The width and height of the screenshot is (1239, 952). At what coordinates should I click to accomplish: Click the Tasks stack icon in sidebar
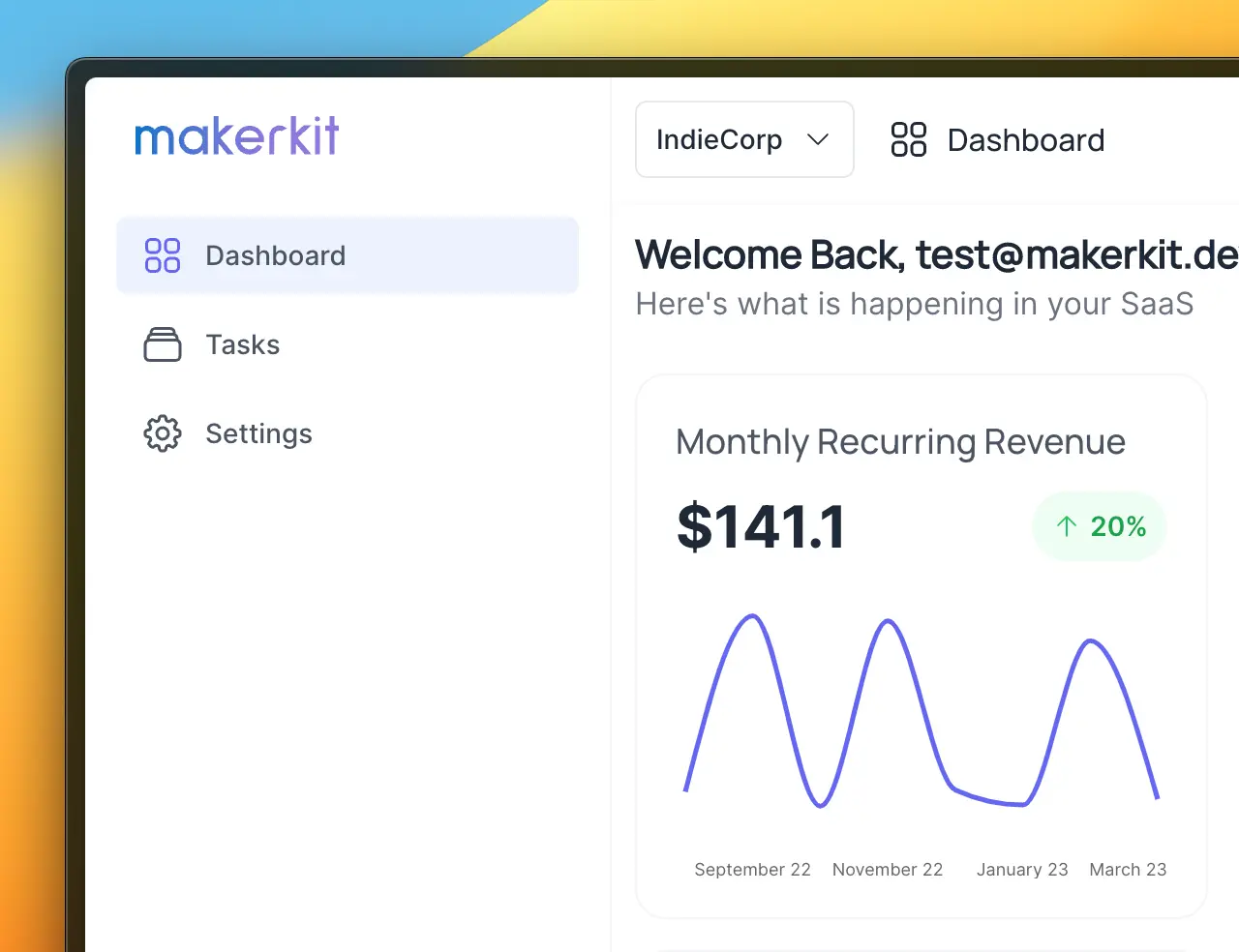pyautogui.click(x=163, y=344)
